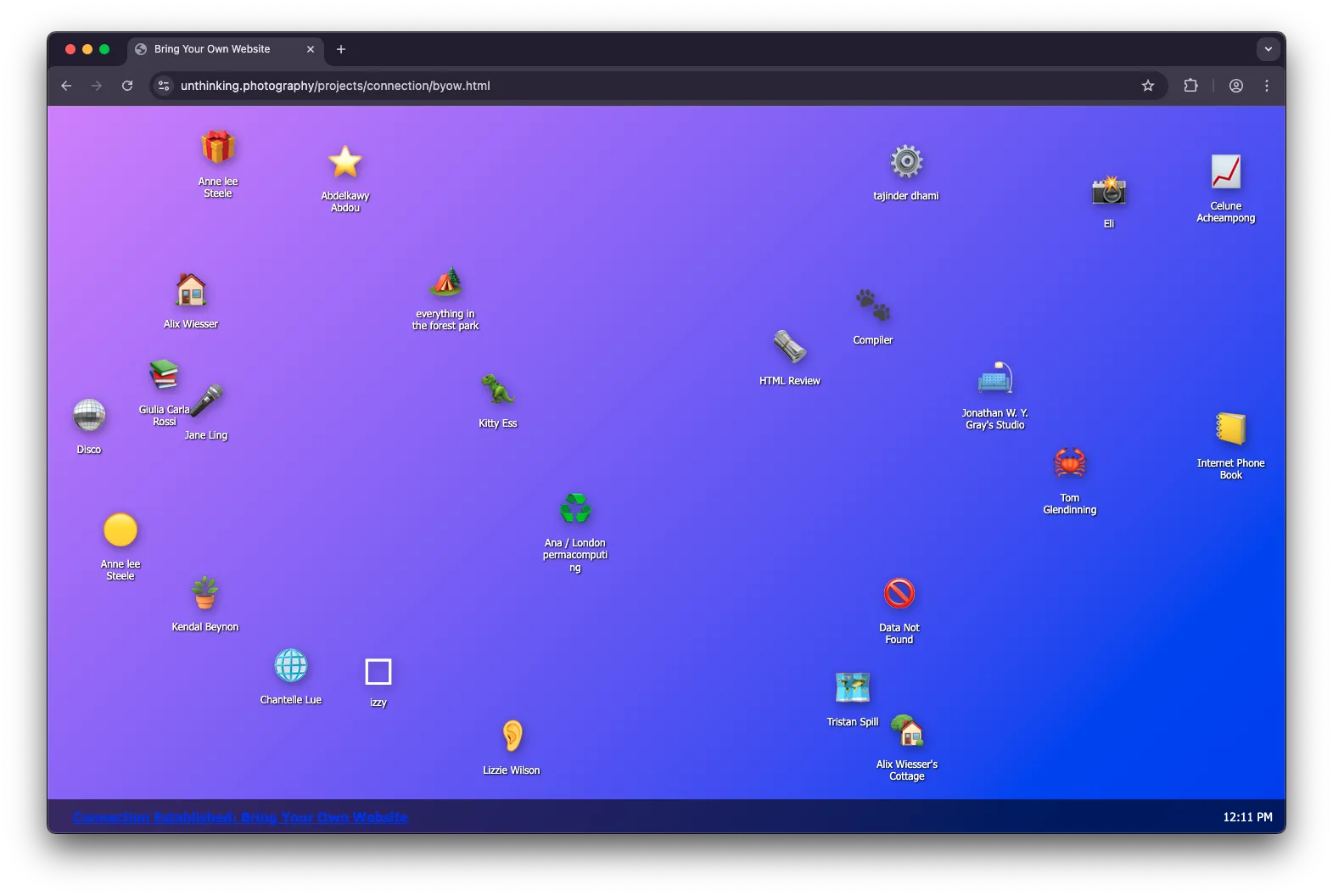Open a new browser tab
Image resolution: width=1333 pixels, height=896 pixels.
click(x=341, y=49)
